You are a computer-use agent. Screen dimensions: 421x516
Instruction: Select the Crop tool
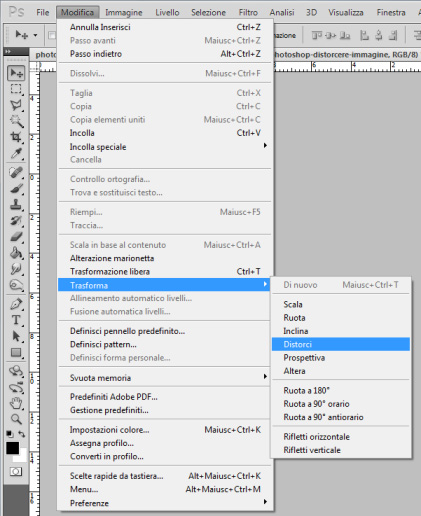pos(16,137)
